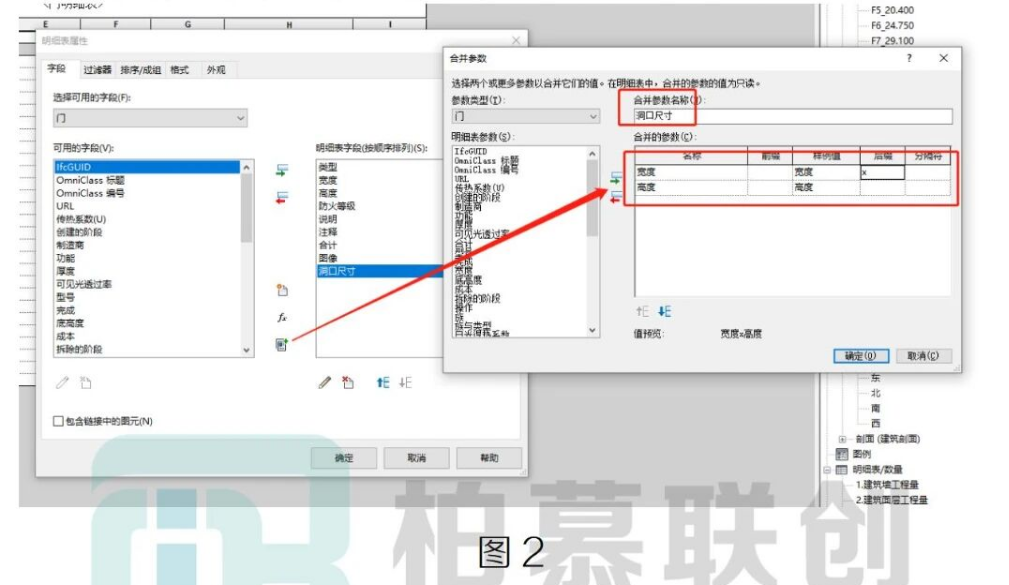Select 图像 in schedule fields list
The height and width of the screenshot is (585, 1009).
pyautogui.click(x=328, y=258)
